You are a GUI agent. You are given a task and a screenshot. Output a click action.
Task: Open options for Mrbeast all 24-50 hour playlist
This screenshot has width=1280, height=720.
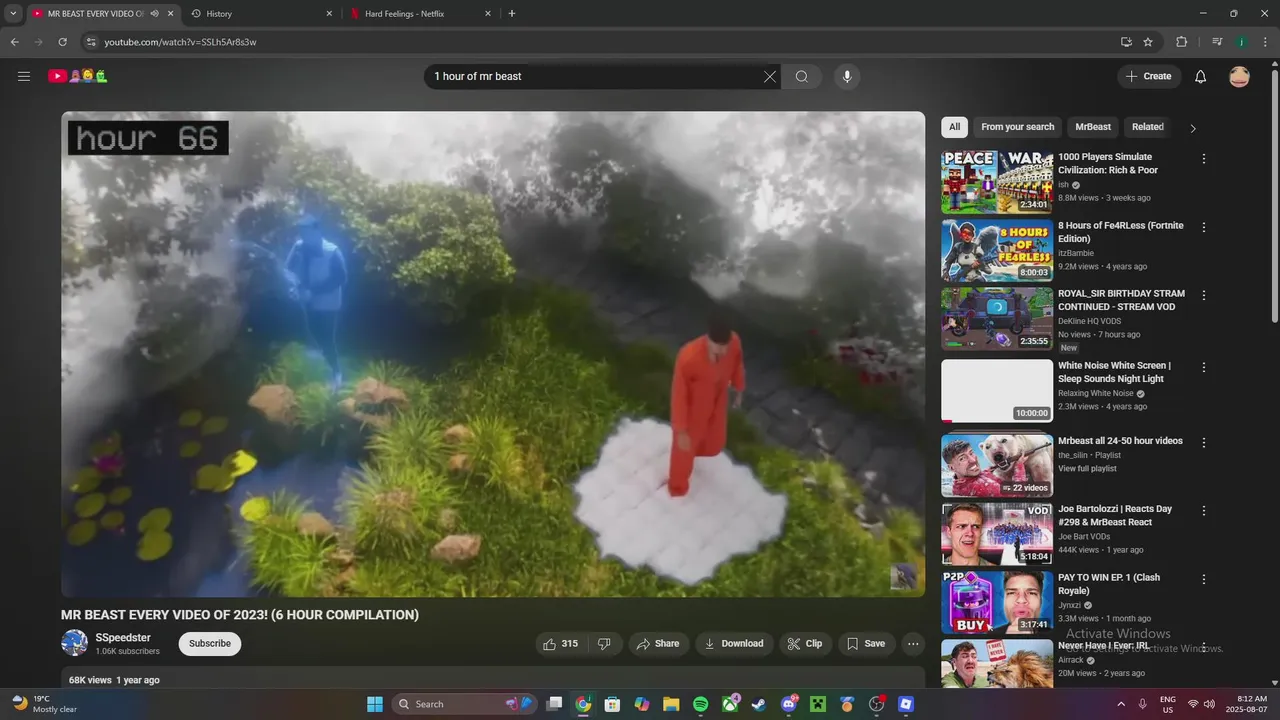click(1204, 442)
